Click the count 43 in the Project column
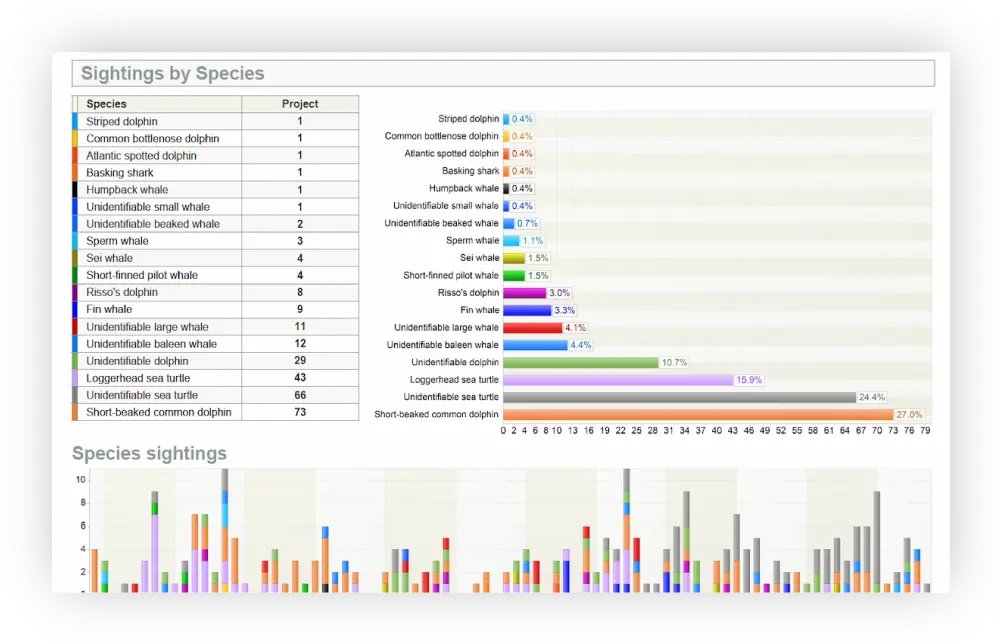The image size is (1000, 644). click(300, 378)
